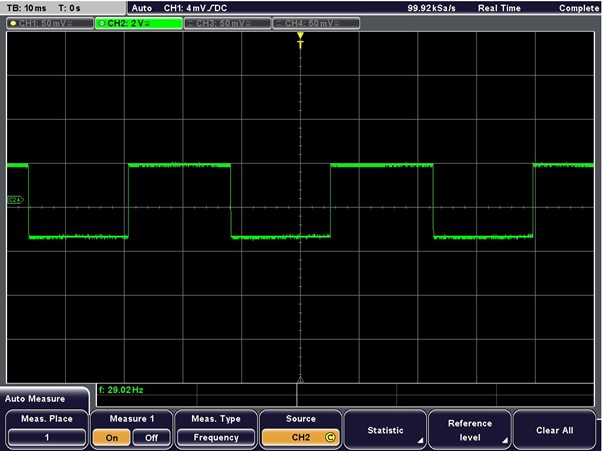Select the CH4: 50 mV channel tab
This screenshot has width=602, height=451.
point(316,23)
